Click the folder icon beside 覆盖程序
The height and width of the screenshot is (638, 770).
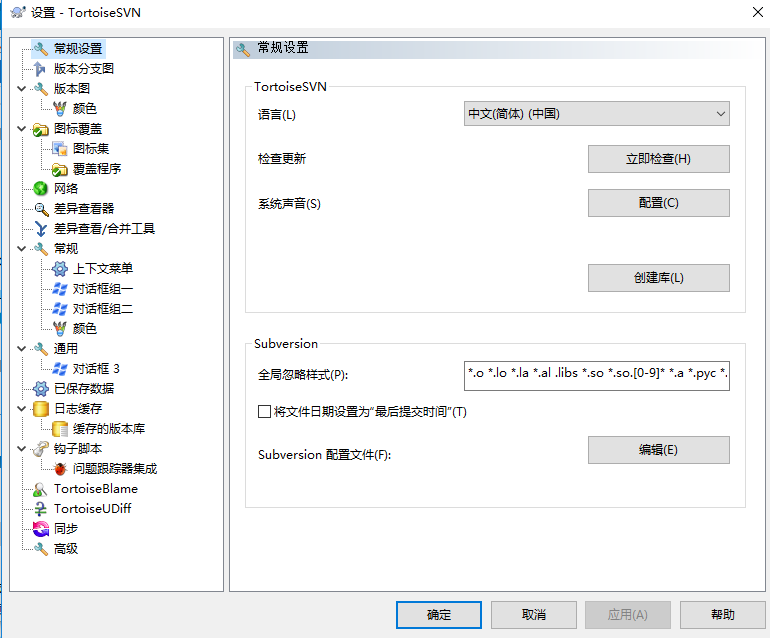tap(59, 169)
